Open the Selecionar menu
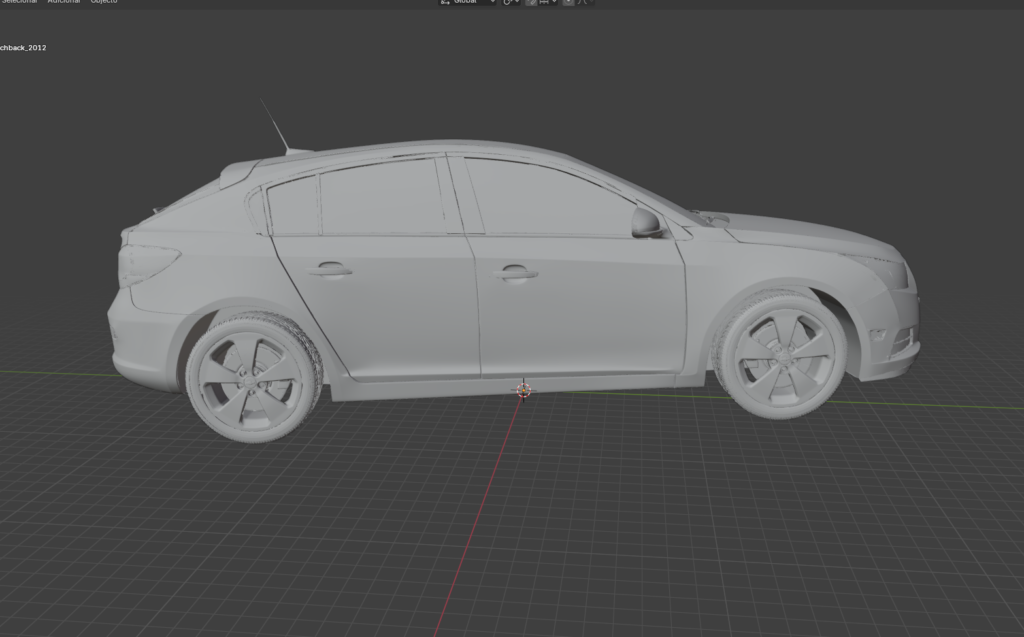This screenshot has height=637, width=1024. coord(20,1)
